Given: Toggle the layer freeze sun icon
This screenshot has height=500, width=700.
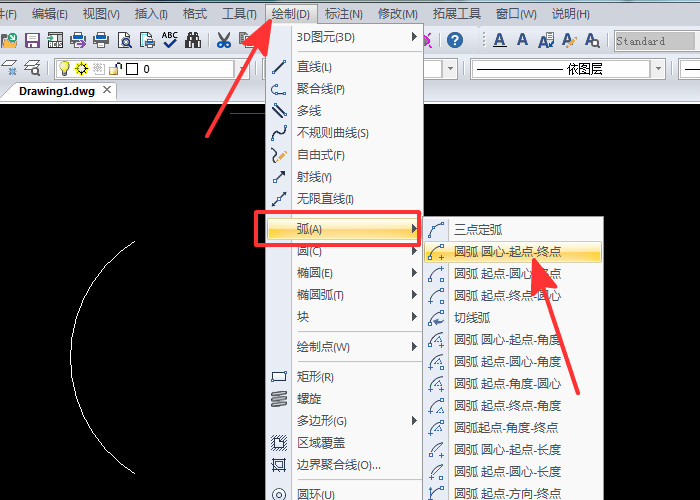Looking at the screenshot, I should pos(81,69).
